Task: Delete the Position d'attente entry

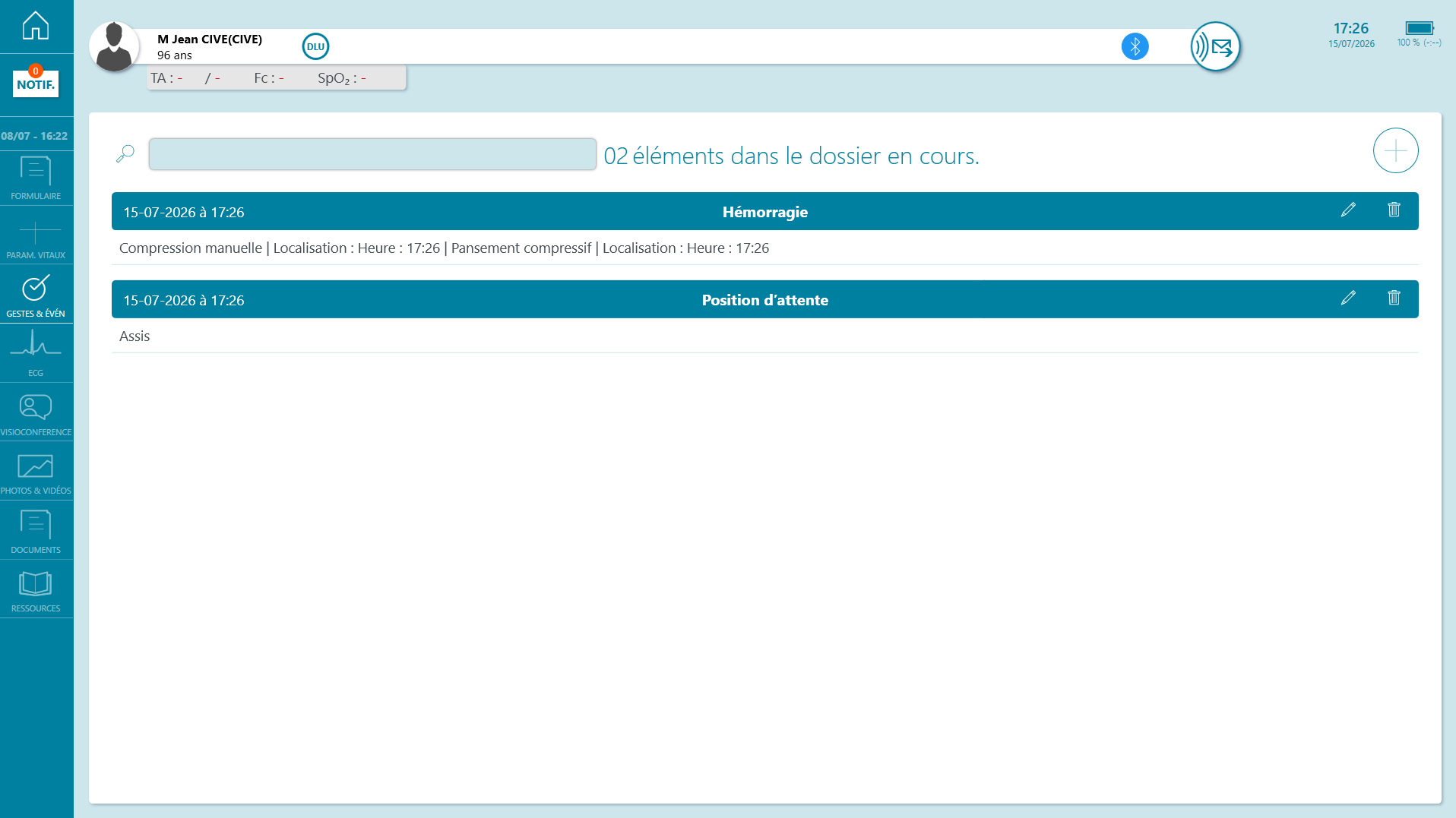Action: pyautogui.click(x=1394, y=298)
